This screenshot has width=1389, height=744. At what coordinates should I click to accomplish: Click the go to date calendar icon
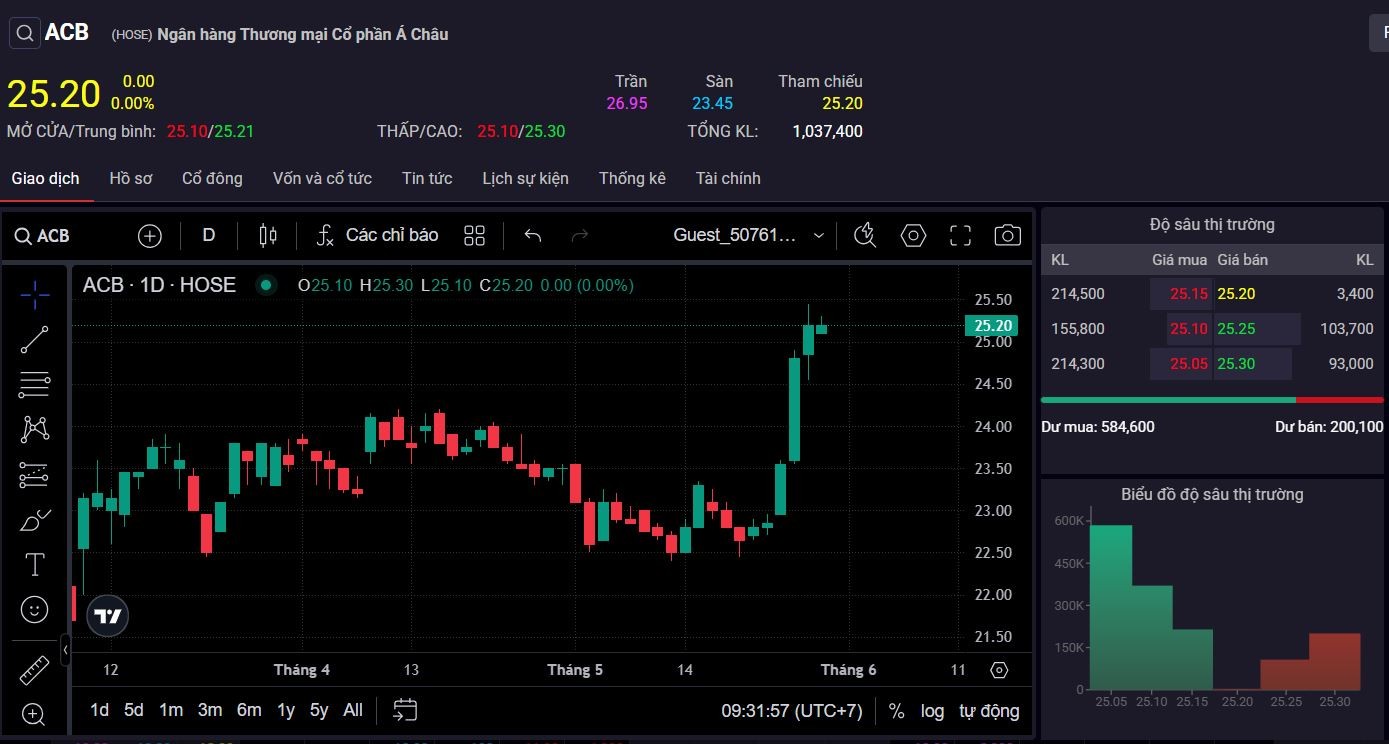(404, 710)
